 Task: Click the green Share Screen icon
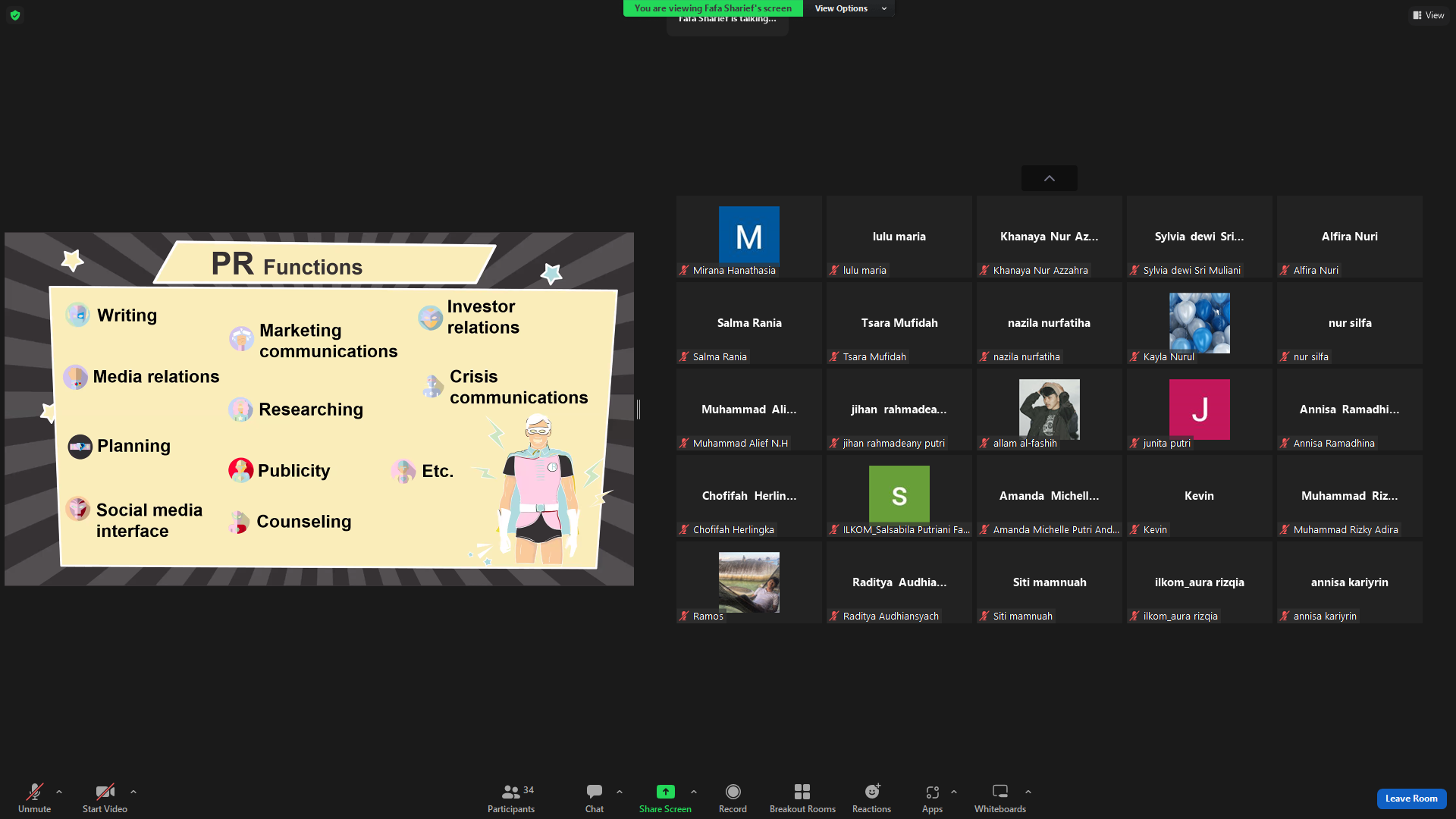(x=665, y=792)
